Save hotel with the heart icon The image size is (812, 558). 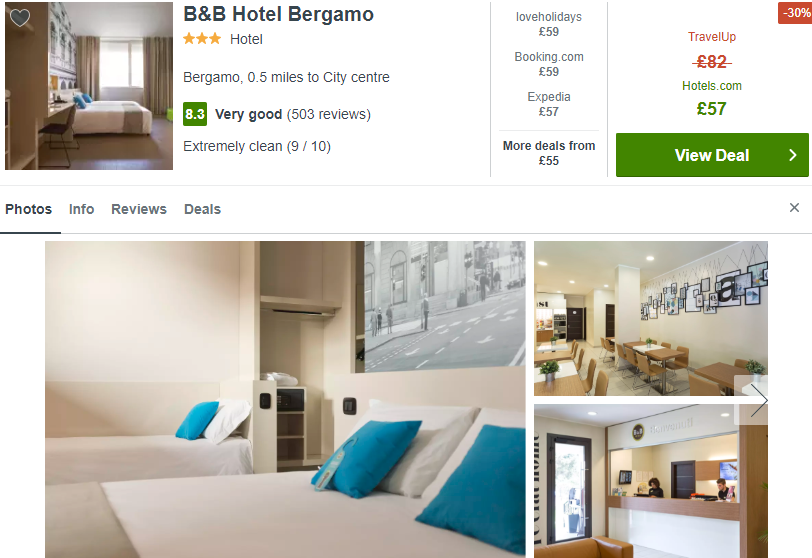(x=20, y=18)
